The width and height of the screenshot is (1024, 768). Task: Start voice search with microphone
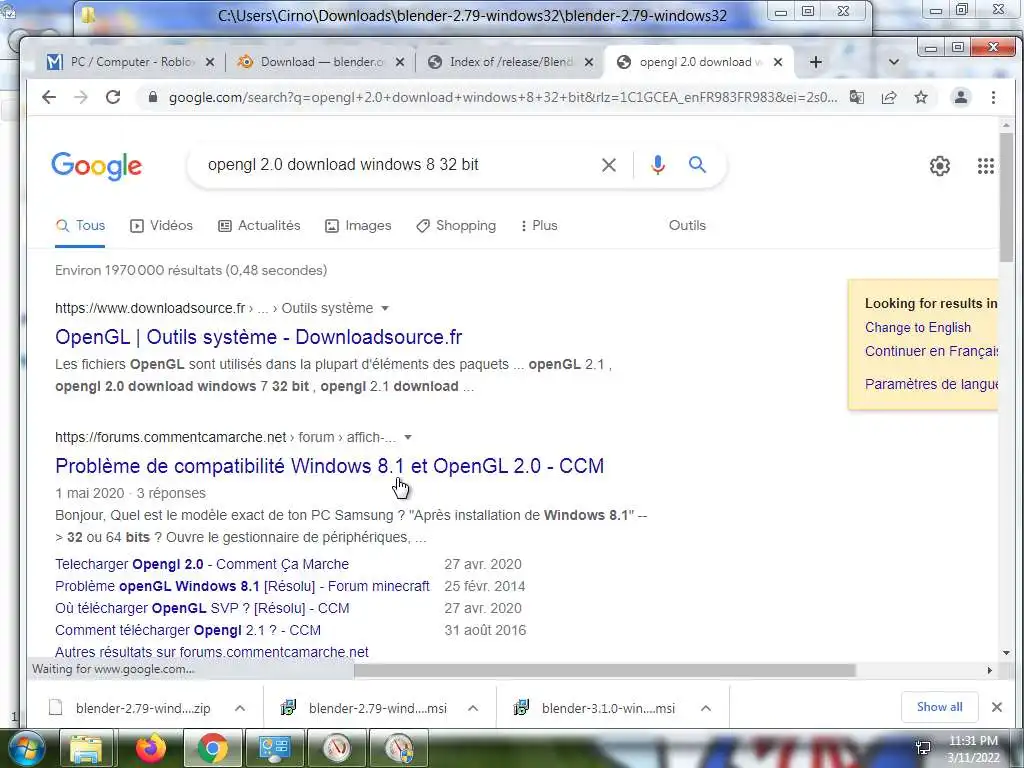[x=658, y=165]
